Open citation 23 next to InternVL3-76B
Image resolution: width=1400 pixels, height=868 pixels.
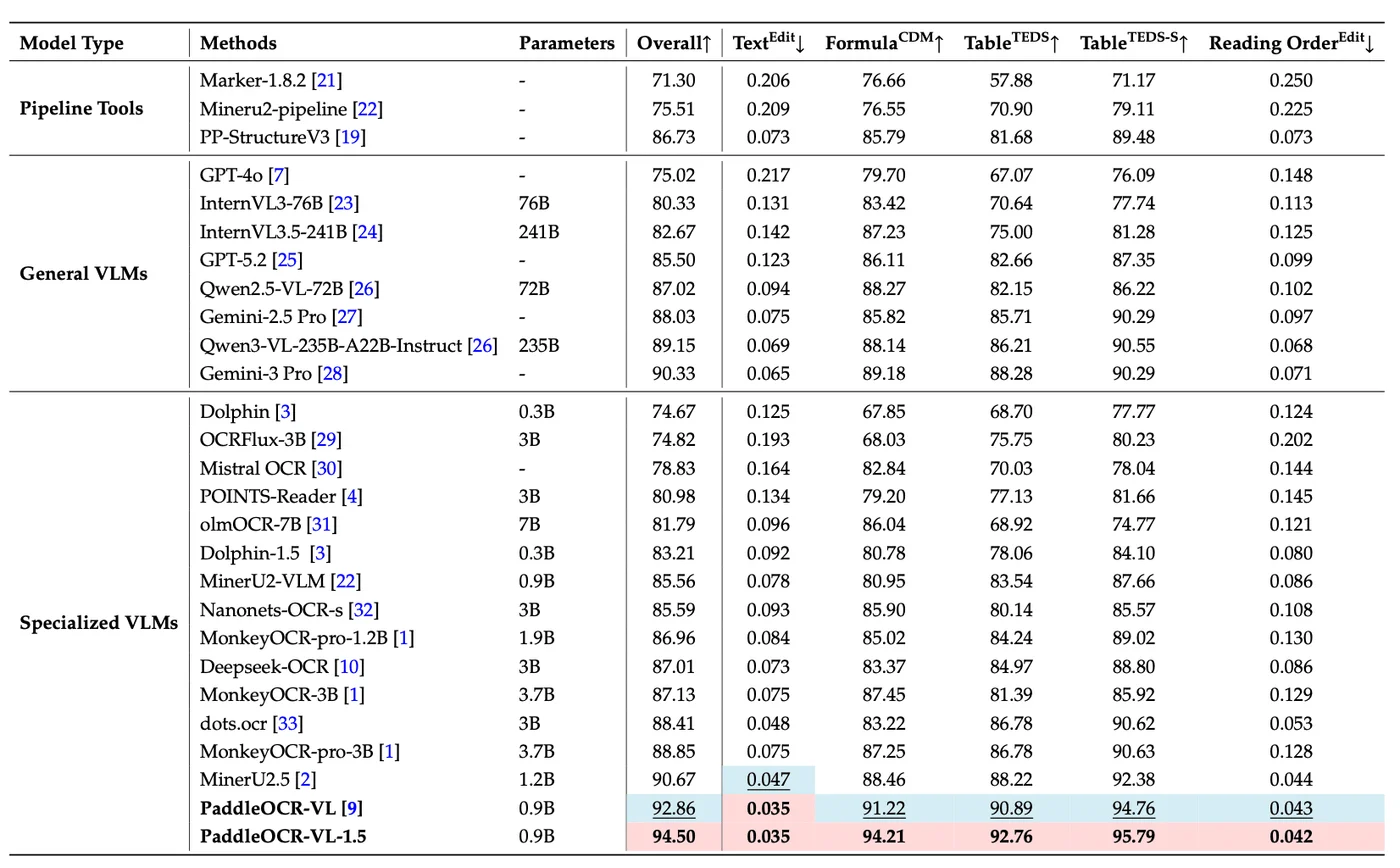345,204
